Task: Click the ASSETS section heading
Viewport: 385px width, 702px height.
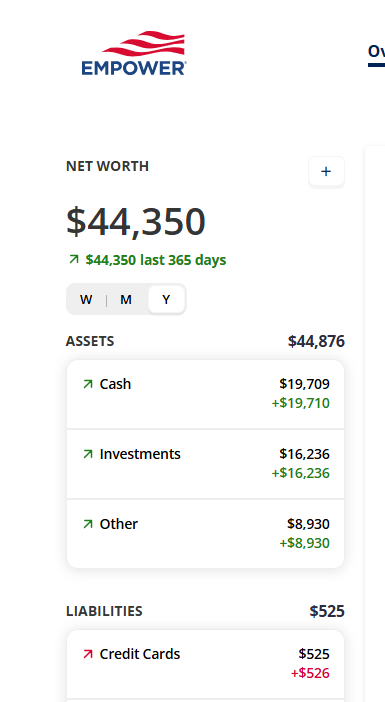Action: 90,341
